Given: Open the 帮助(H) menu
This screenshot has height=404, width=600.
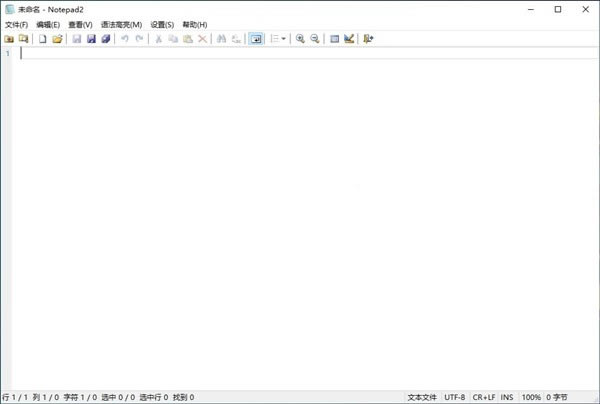Looking at the screenshot, I should [195, 25].
